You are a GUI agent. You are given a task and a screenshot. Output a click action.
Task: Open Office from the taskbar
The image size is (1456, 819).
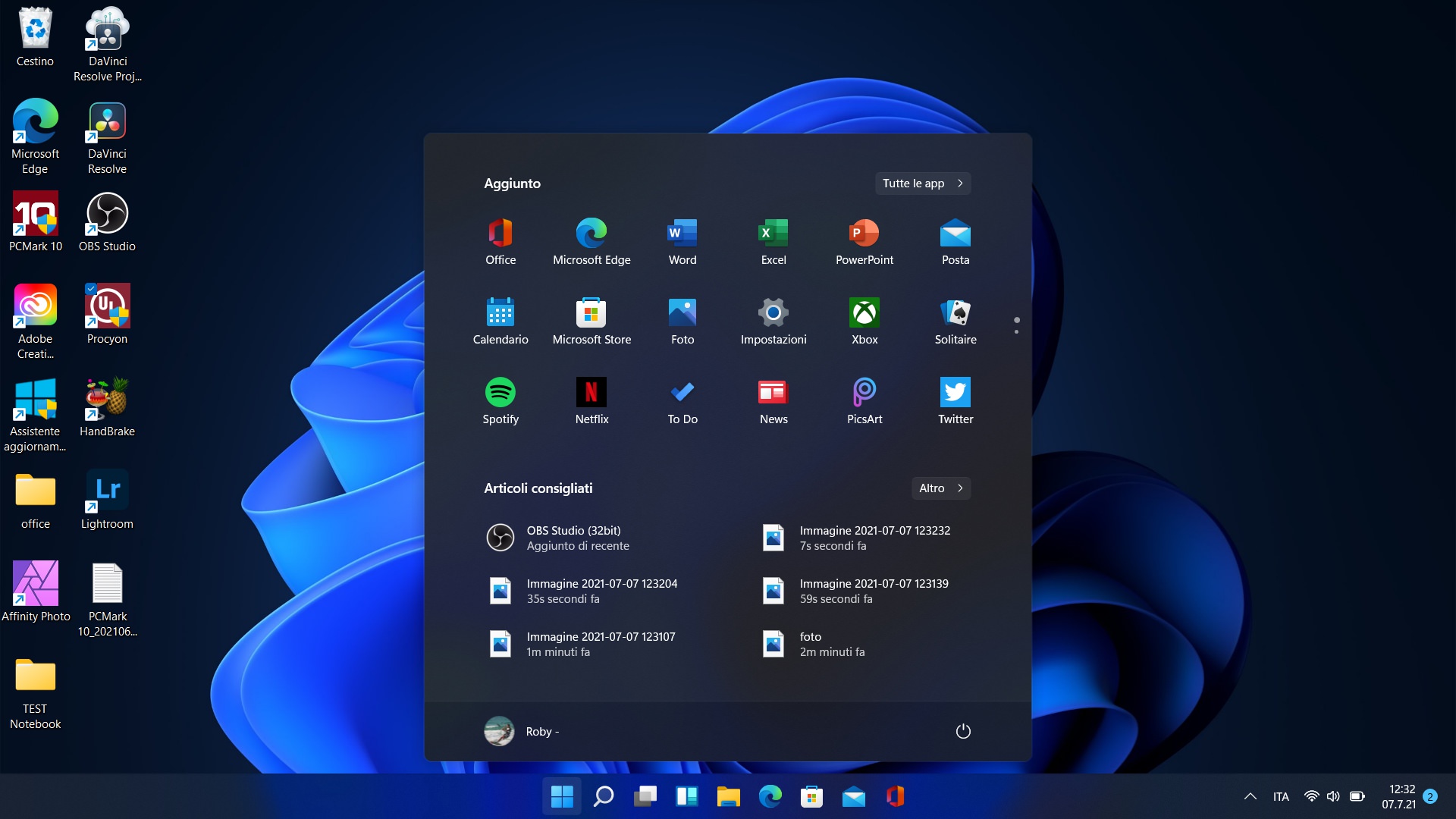coord(896,796)
